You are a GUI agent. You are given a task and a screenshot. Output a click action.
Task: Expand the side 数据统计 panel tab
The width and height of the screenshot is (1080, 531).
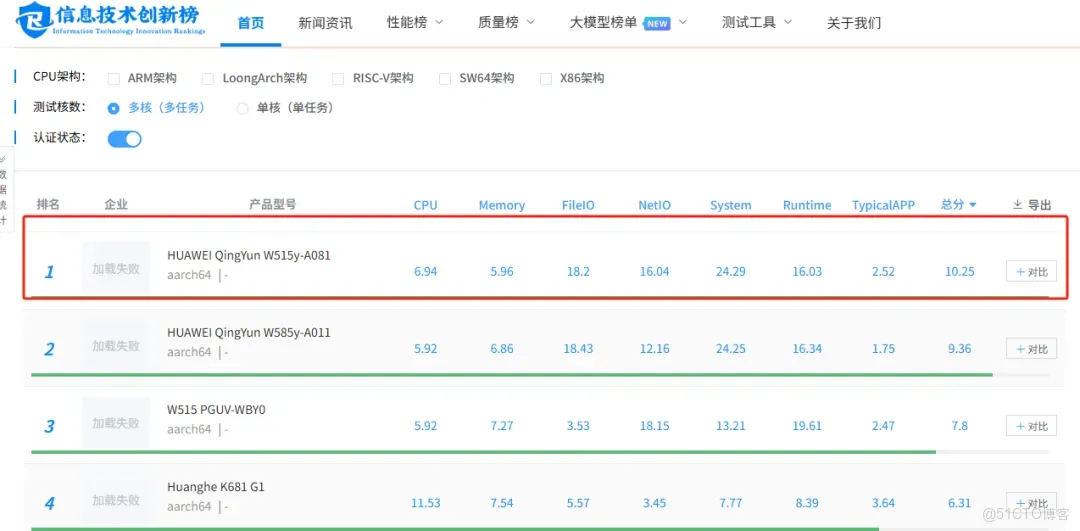pyautogui.click(x=5, y=189)
